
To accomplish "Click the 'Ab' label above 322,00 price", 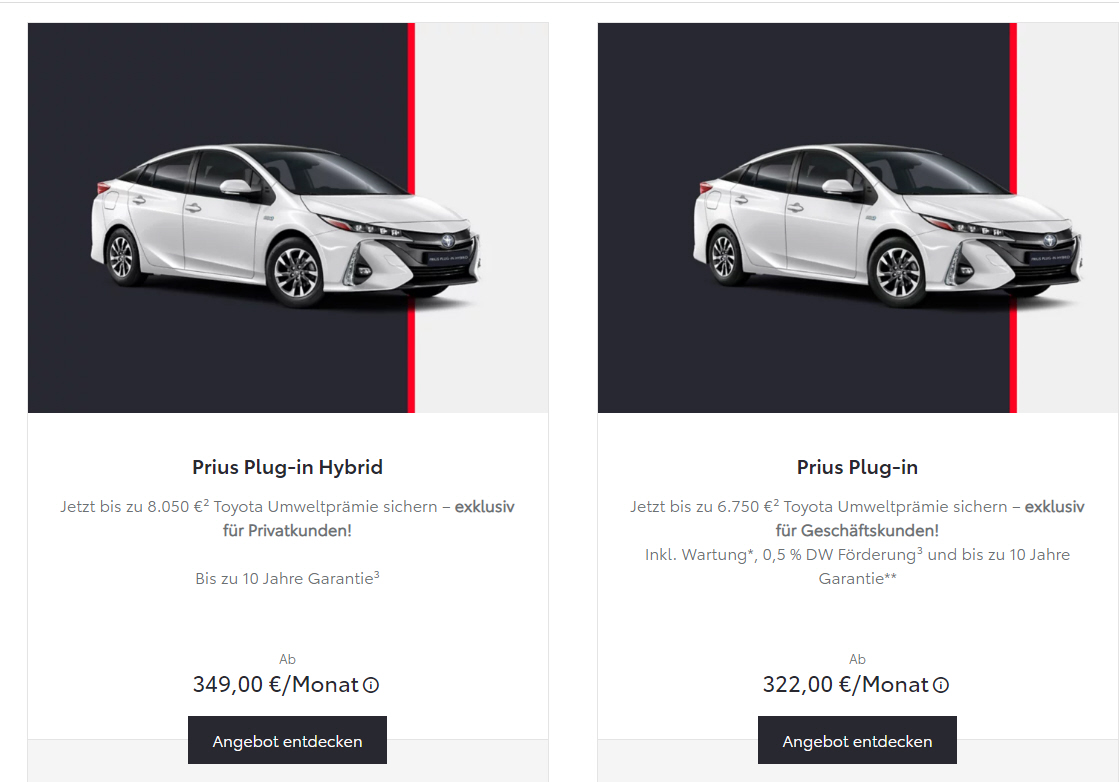I will point(857,659).
